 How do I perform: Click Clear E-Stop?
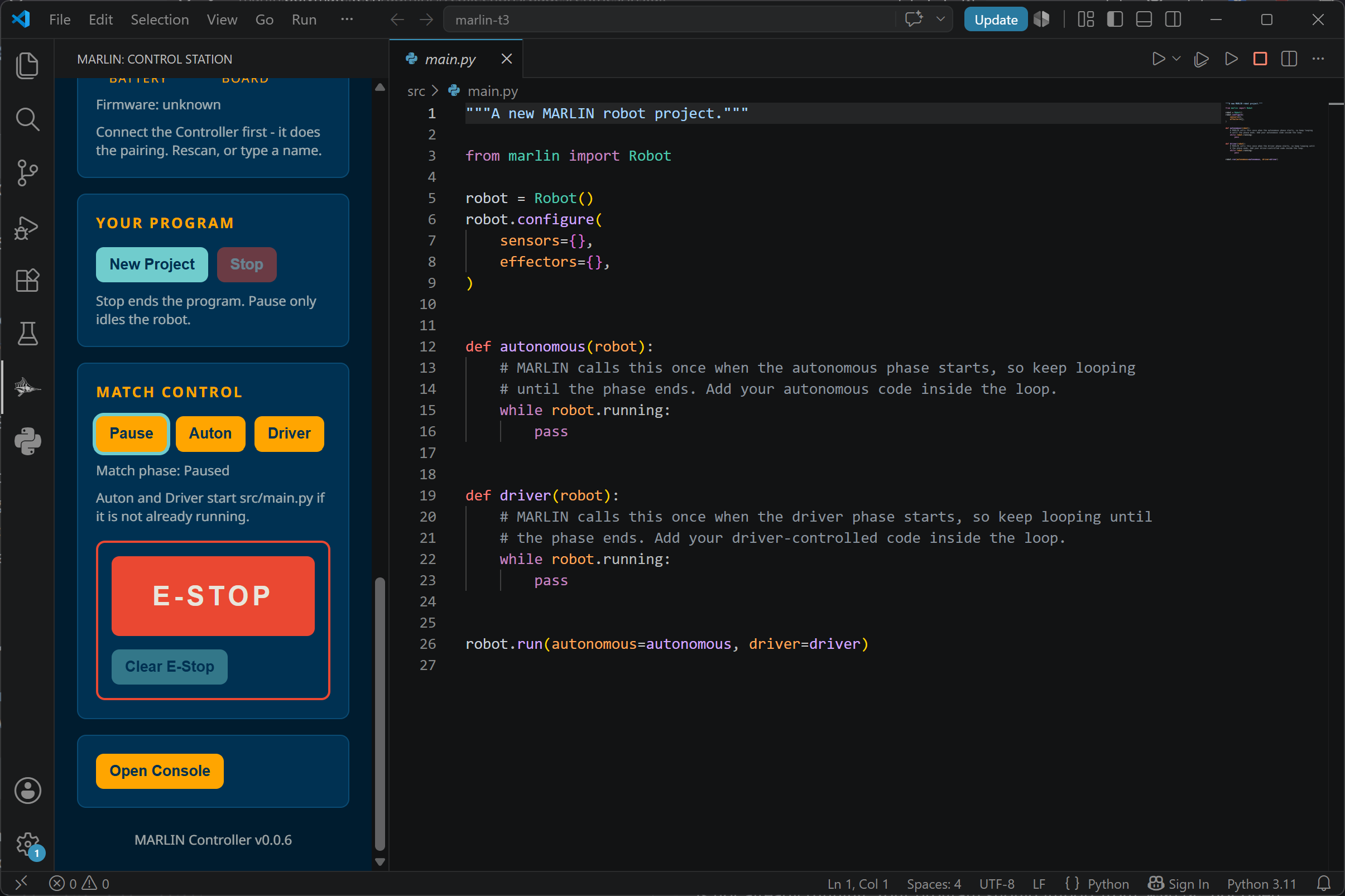click(170, 667)
